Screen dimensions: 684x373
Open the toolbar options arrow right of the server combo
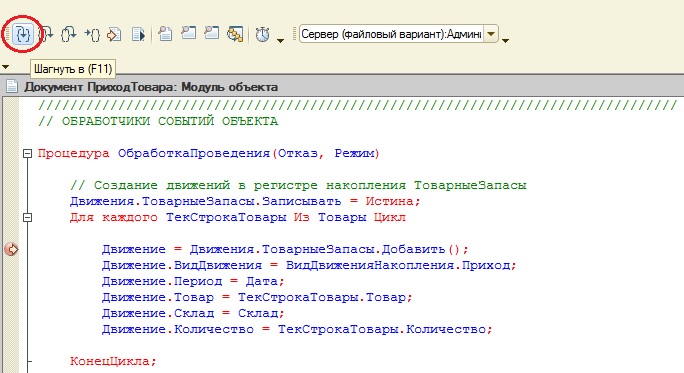click(x=505, y=41)
